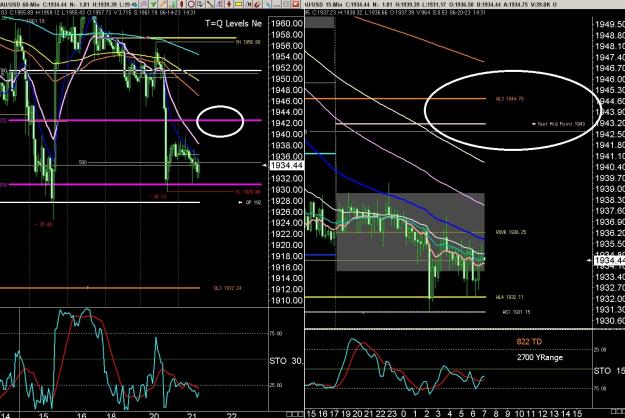This screenshot has width=625, height=418.
Task: Click the 1960.00 price axis label
Action: [287, 24]
